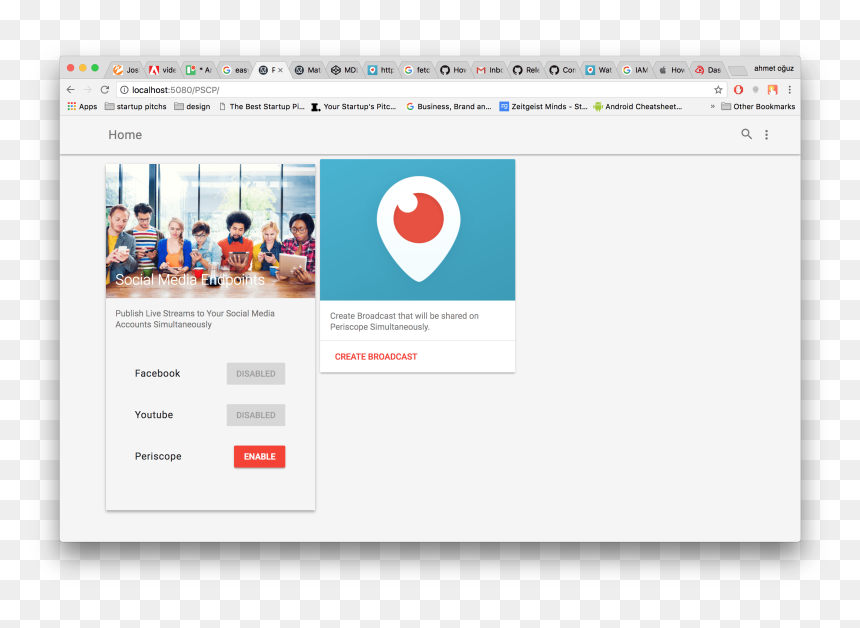Click the Home title text

[x=125, y=135]
